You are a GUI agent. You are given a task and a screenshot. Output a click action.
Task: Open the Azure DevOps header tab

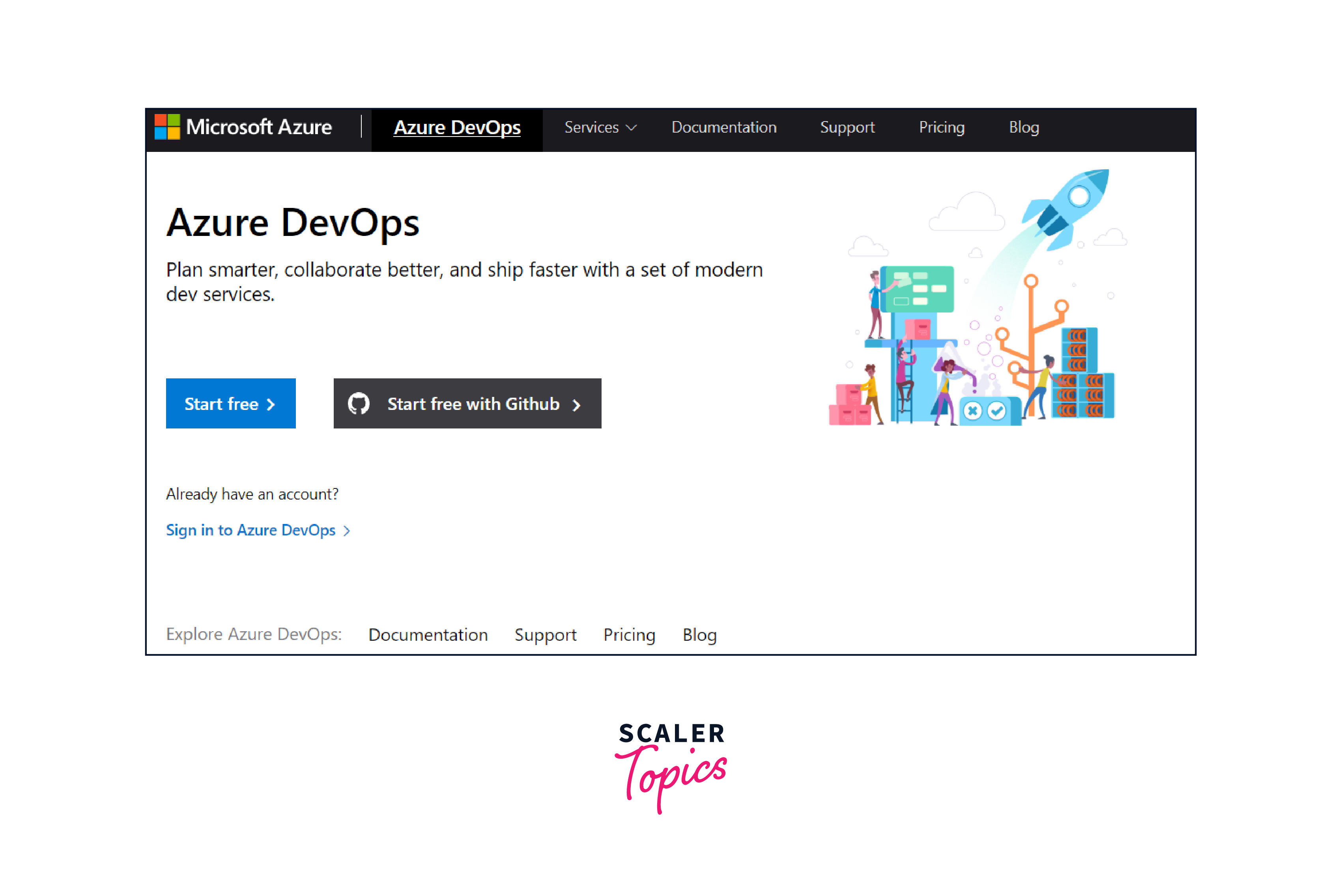pos(457,127)
